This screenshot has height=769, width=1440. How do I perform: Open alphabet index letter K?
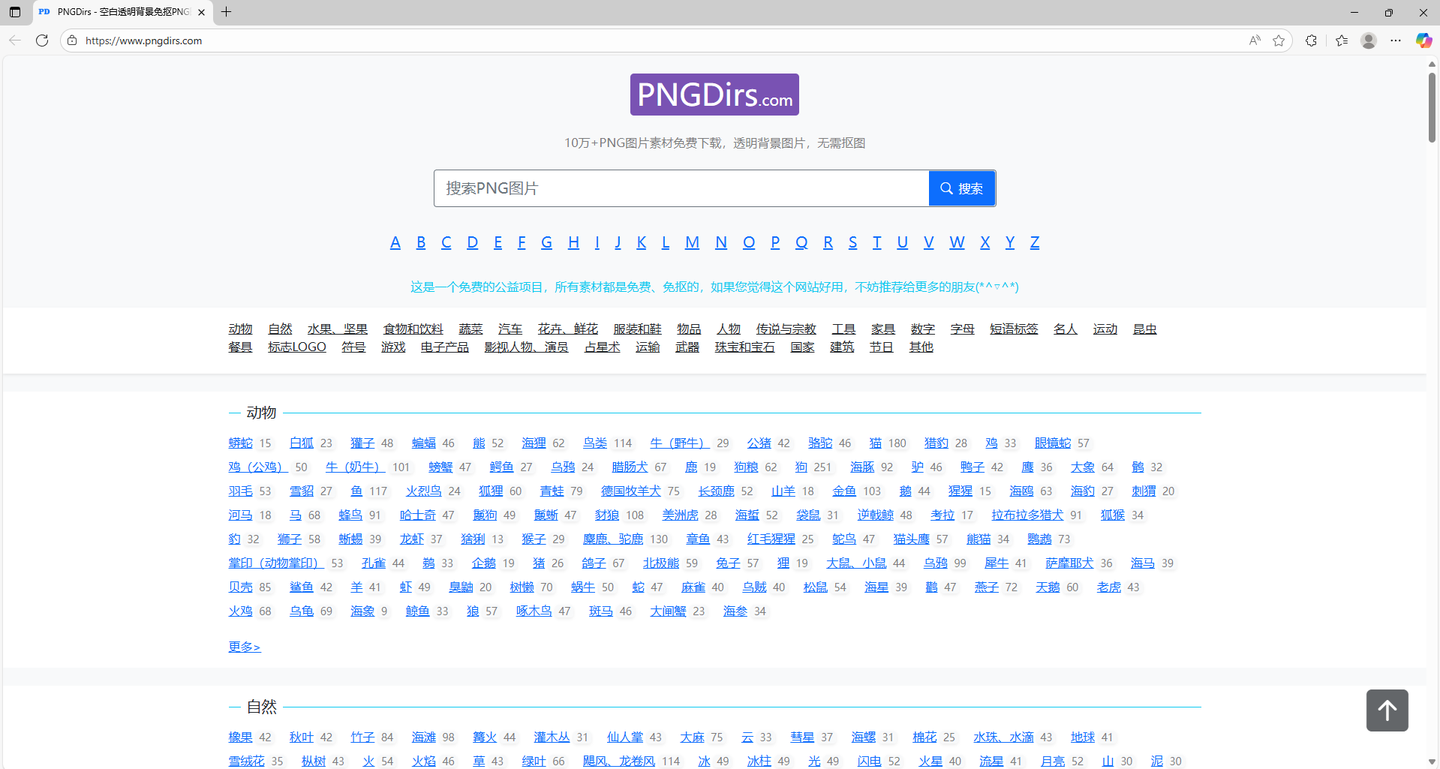[641, 242]
